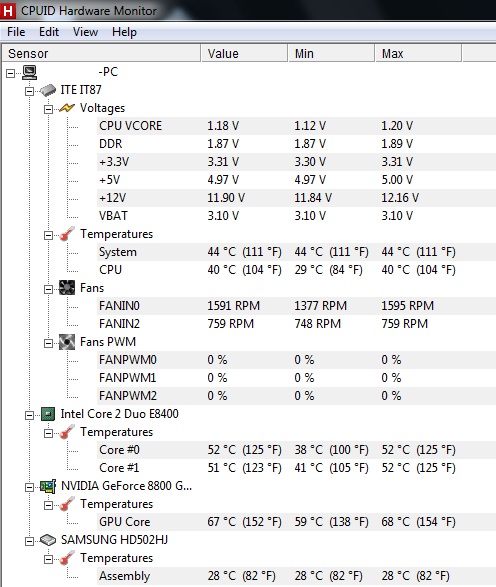This screenshot has width=496, height=587.
Task: Click the Max column header
Action: 419,53
